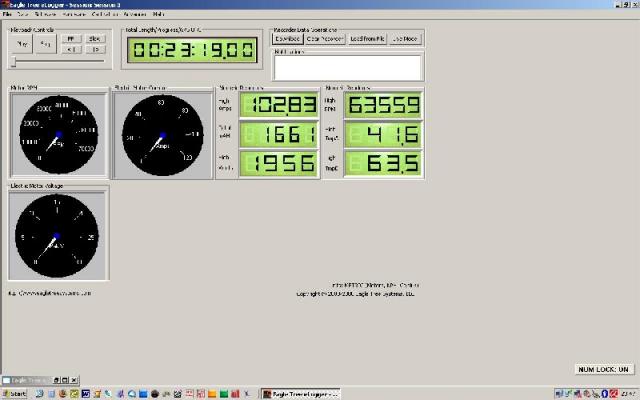The width and height of the screenshot is (640, 400).
Task: Open the Help menu
Action: 160,16
